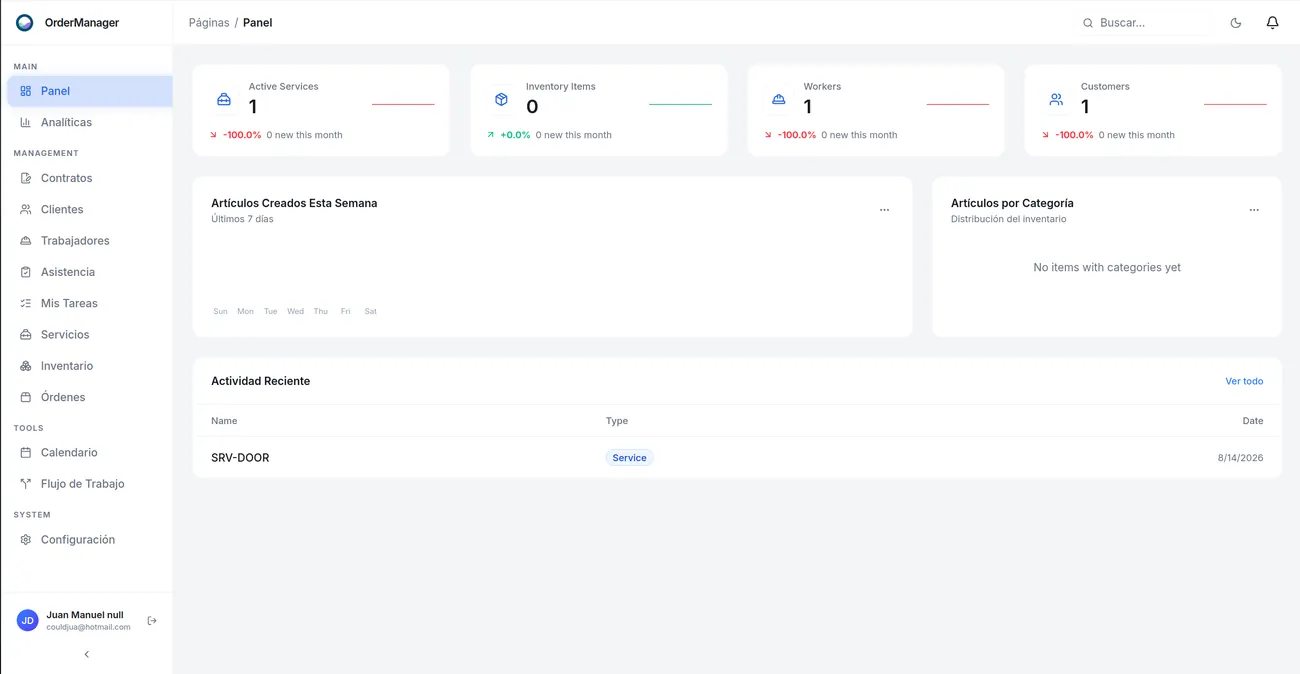Click the Órdenes calendar icon
Image resolution: width=1300 pixels, height=674 pixels.
tap(26, 397)
